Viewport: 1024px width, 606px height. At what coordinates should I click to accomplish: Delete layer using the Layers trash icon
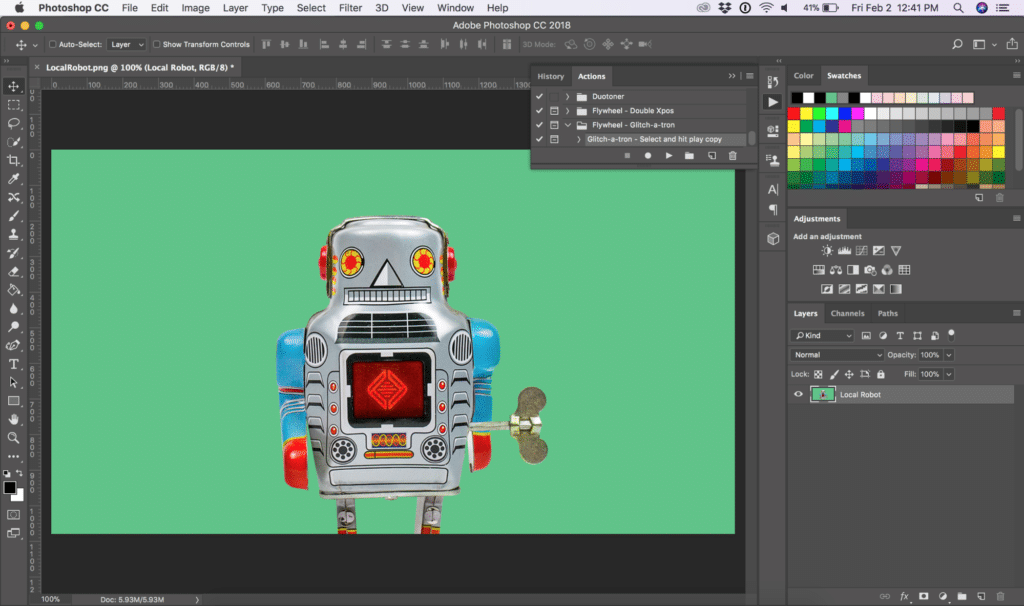pos(1000,595)
